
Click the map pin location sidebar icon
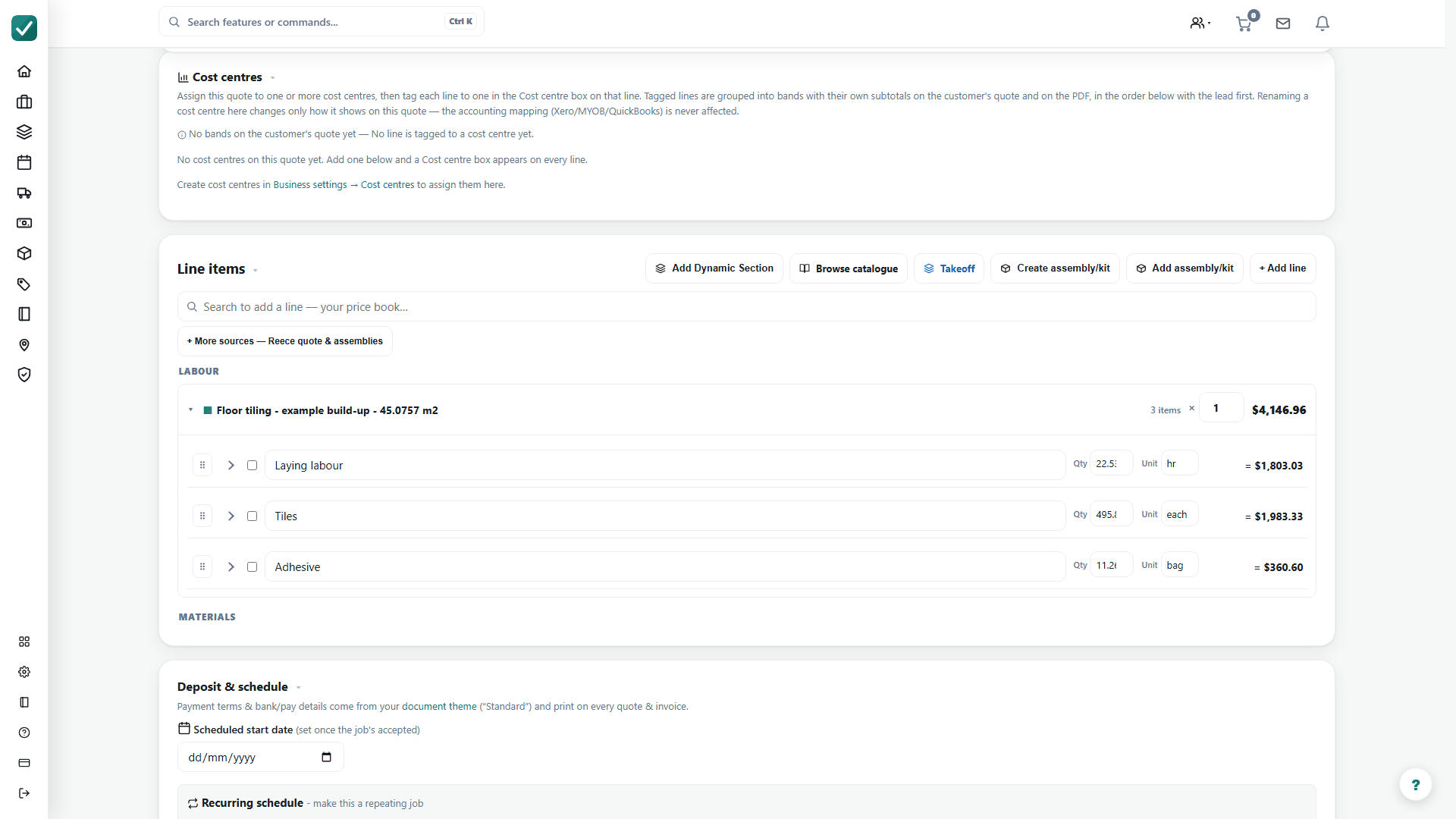pyautogui.click(x=24, y=345)
